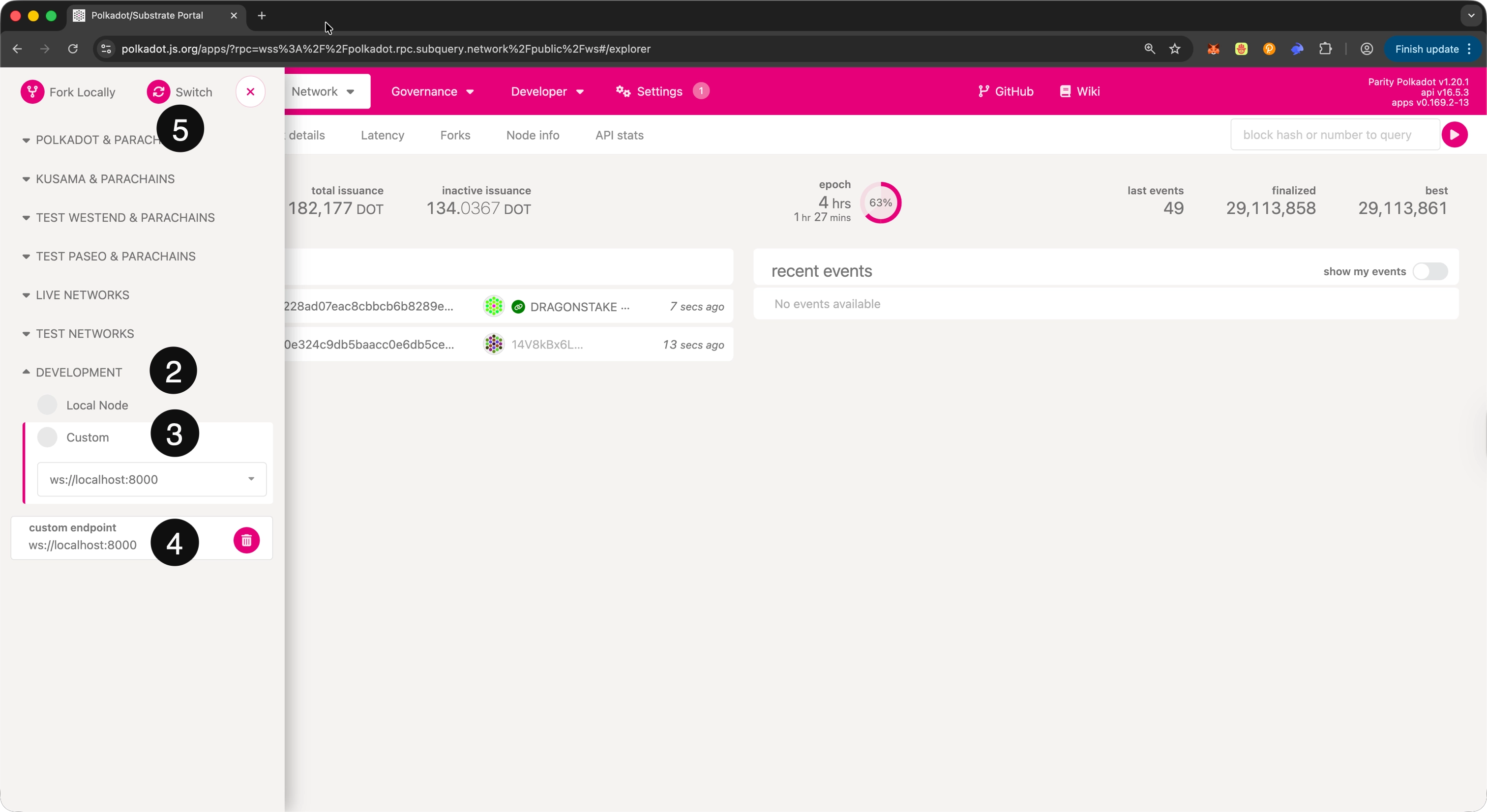The image size is (1487, 812).
Task: Select the Local Node radio option
Action: [x=47, y=405]
